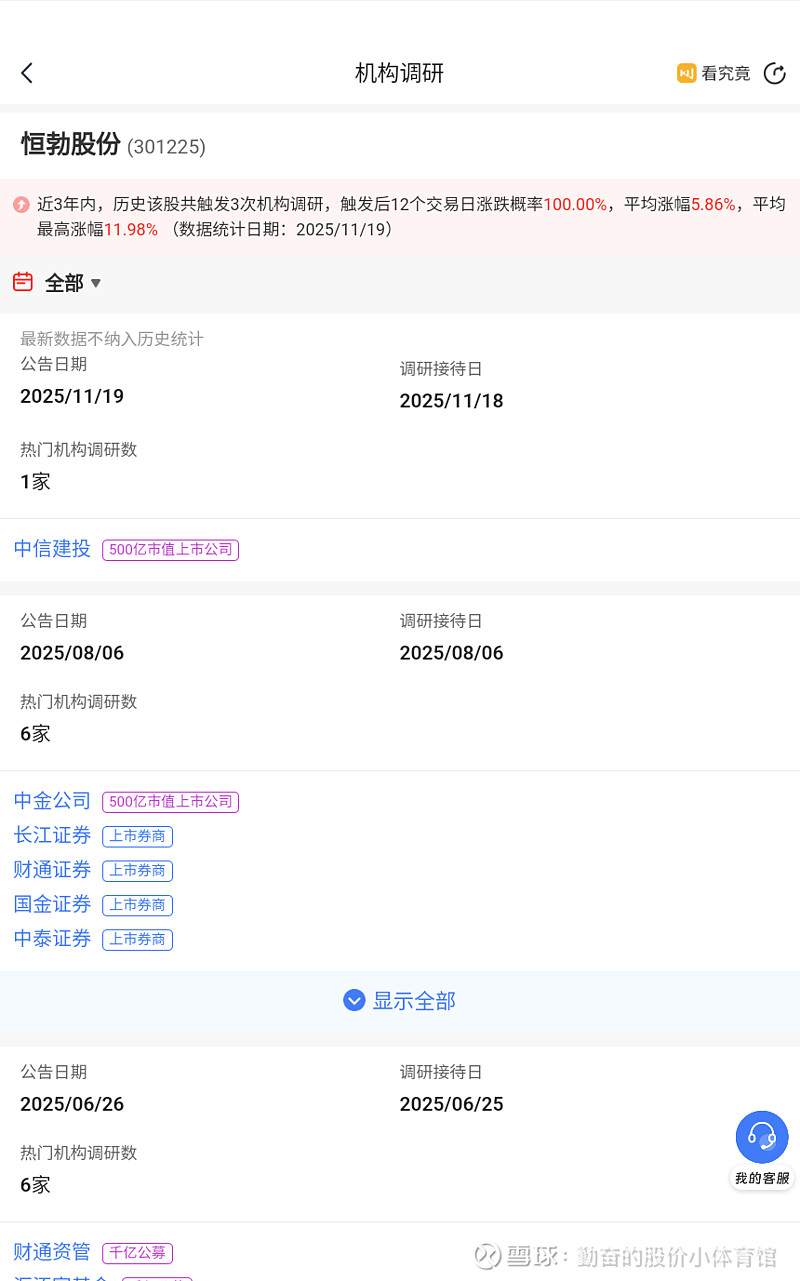Open 财通资管 institution link
The height and width of the screenshot is (1281, 800).
[x=52, y=1252]
